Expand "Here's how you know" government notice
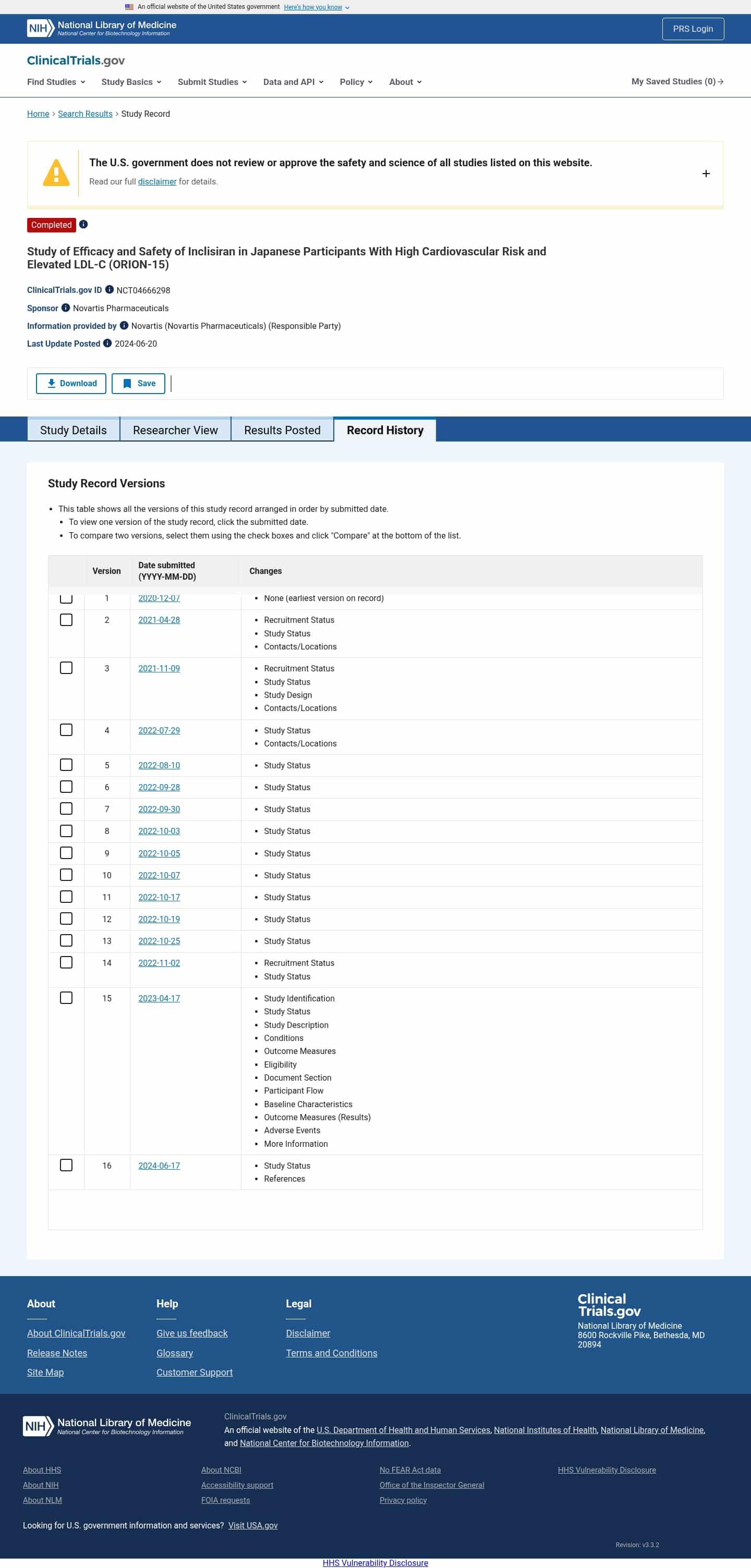 pyautogui.click(x=316, y=7)
